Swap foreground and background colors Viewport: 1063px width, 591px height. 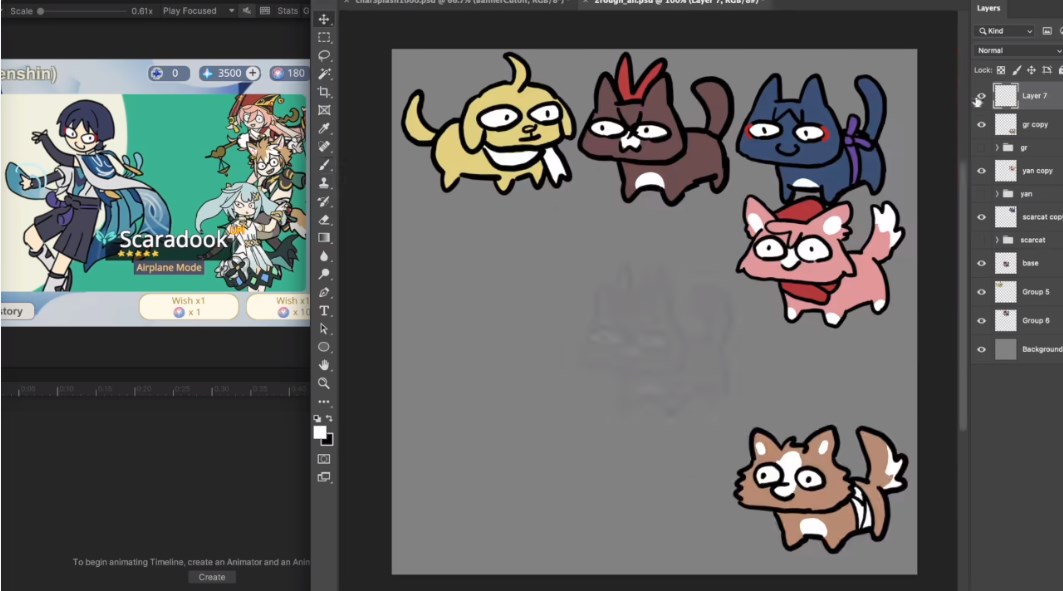pos(329,419)
